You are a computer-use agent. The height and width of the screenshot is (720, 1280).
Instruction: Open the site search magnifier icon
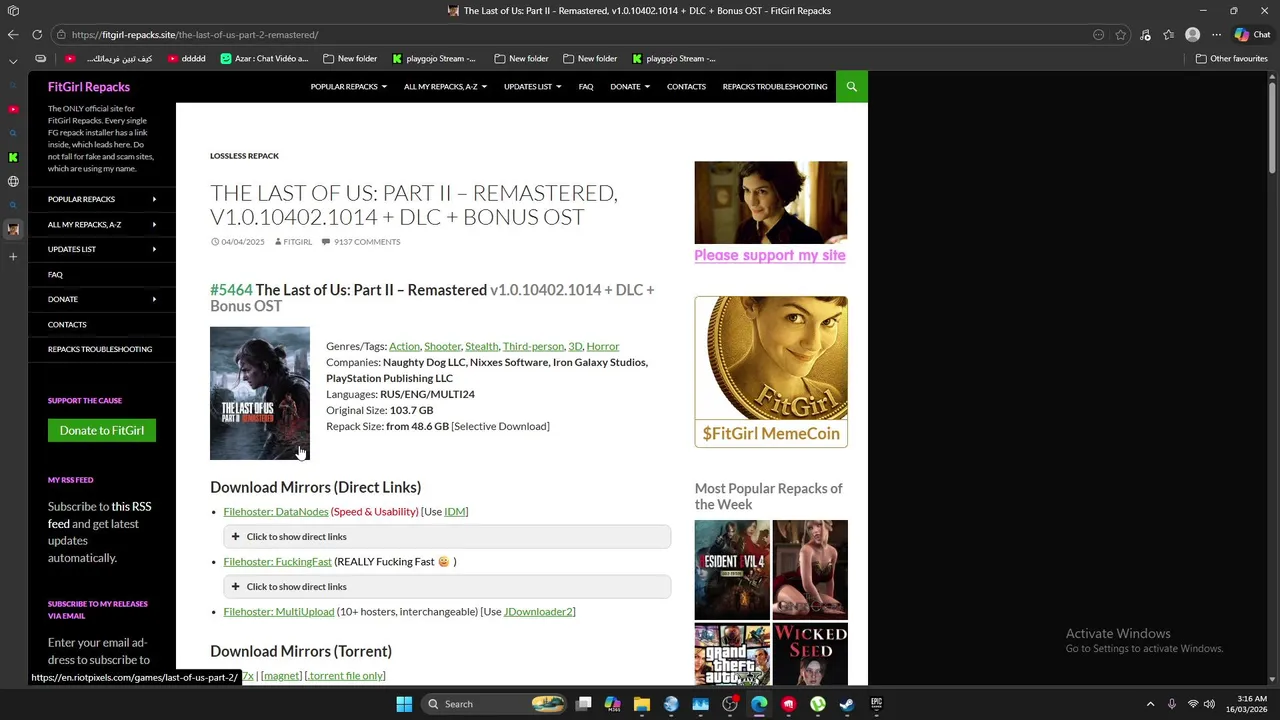(852, 86)
